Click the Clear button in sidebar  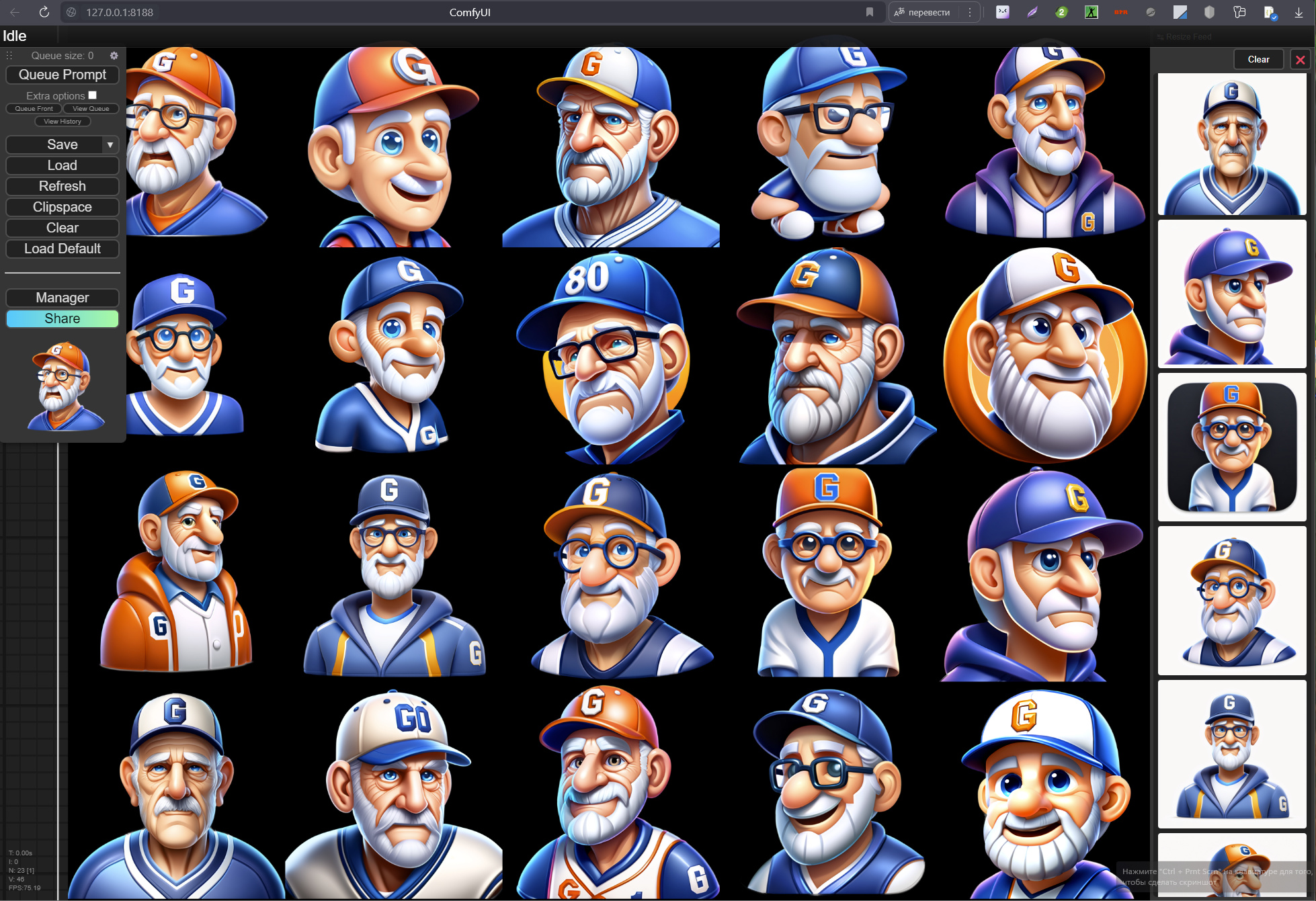pos(62,228)
